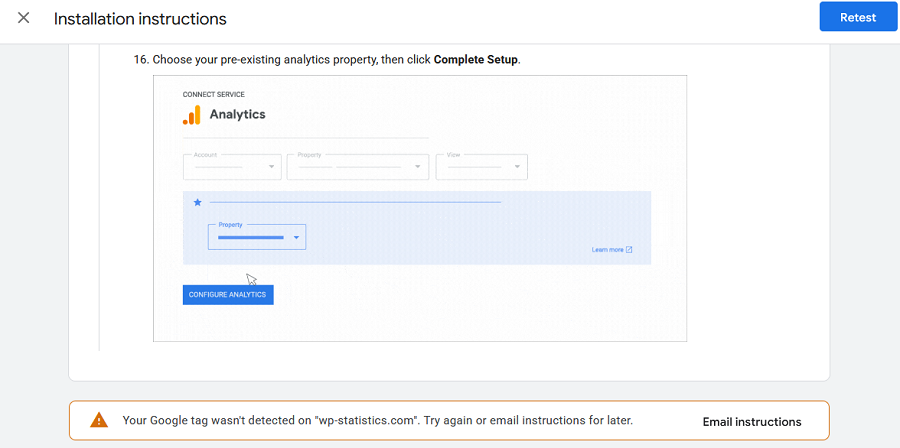Close the Installation instructions panel
The width and height of the screenshot is (900, 448).
pyautogui.click(x=24, y=18)
